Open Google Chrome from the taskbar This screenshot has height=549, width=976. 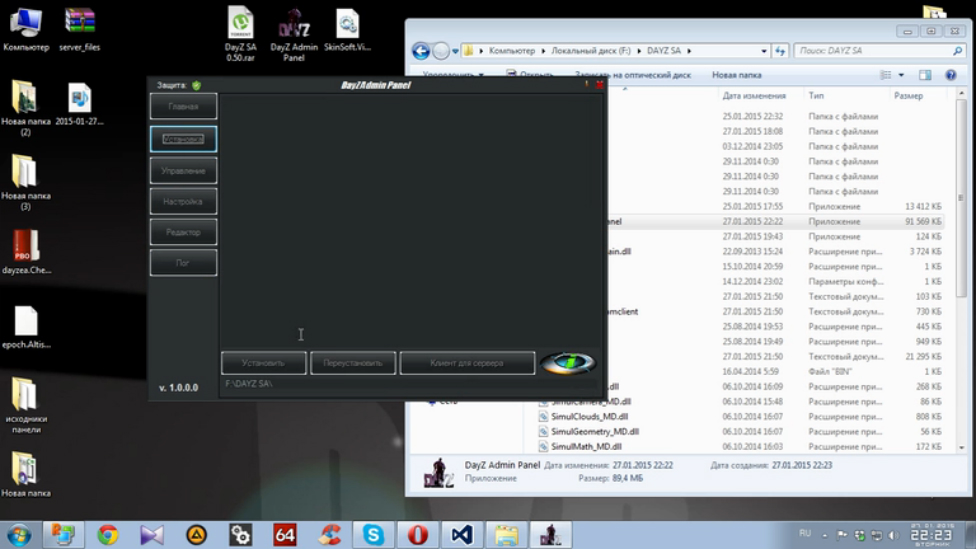tap(108, 535)
